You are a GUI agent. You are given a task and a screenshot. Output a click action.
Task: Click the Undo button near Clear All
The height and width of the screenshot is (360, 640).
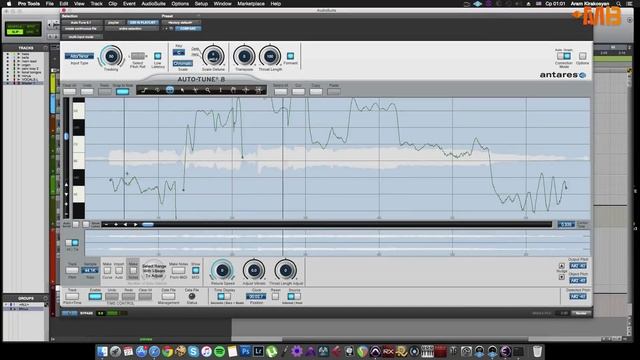[87, 91]
